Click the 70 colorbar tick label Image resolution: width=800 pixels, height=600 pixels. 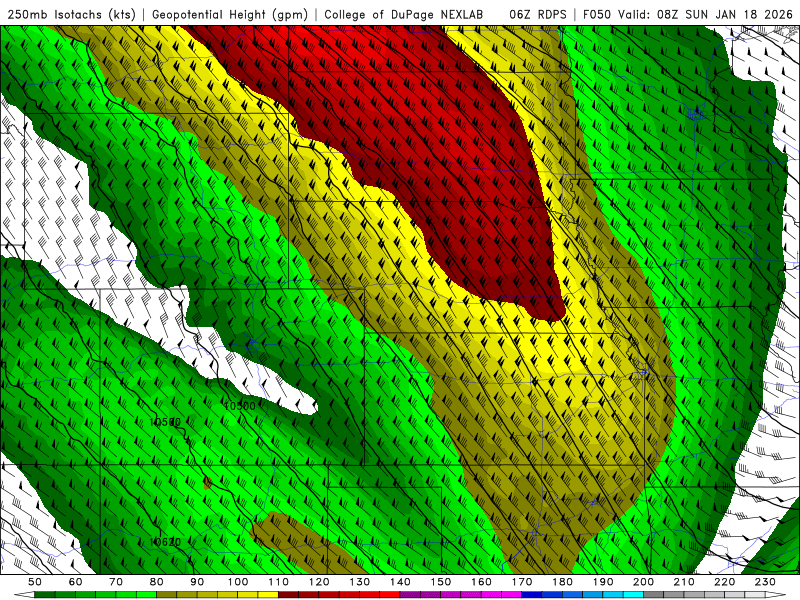point(116,582)
